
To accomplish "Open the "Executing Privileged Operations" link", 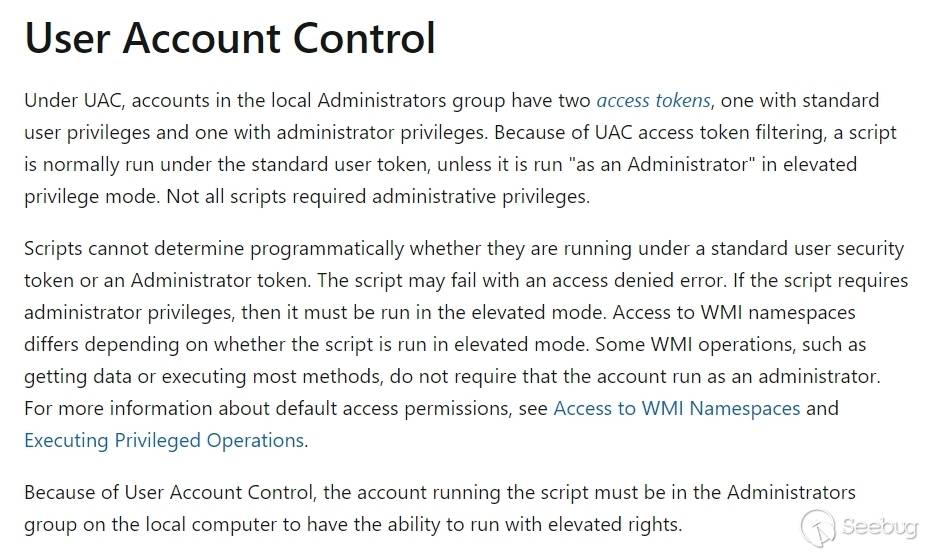I will tap(164, 440).
